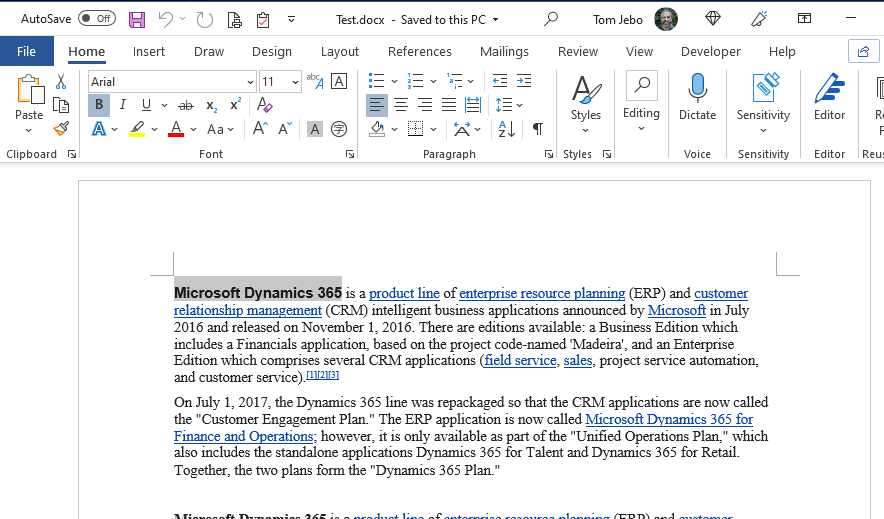884x519 pixels.
Task: Open Font dialog launcher
Action: (350, 154)
